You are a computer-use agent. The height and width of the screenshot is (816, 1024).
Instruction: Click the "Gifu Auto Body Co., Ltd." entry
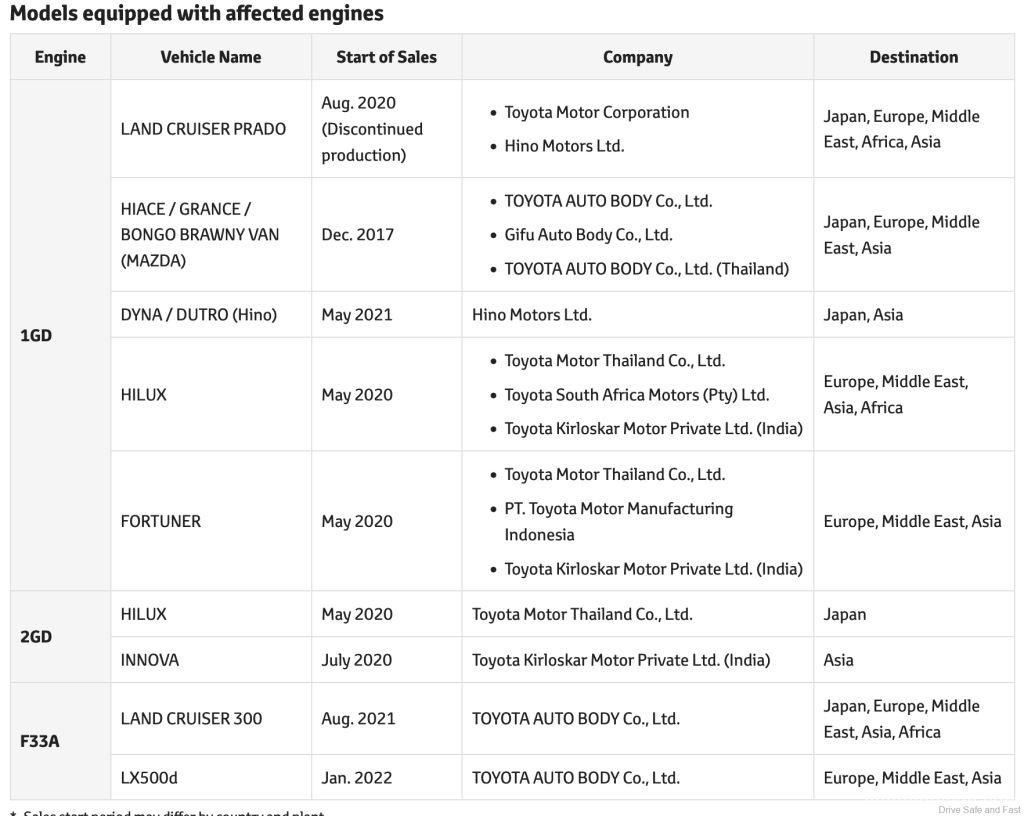(588, 235)
